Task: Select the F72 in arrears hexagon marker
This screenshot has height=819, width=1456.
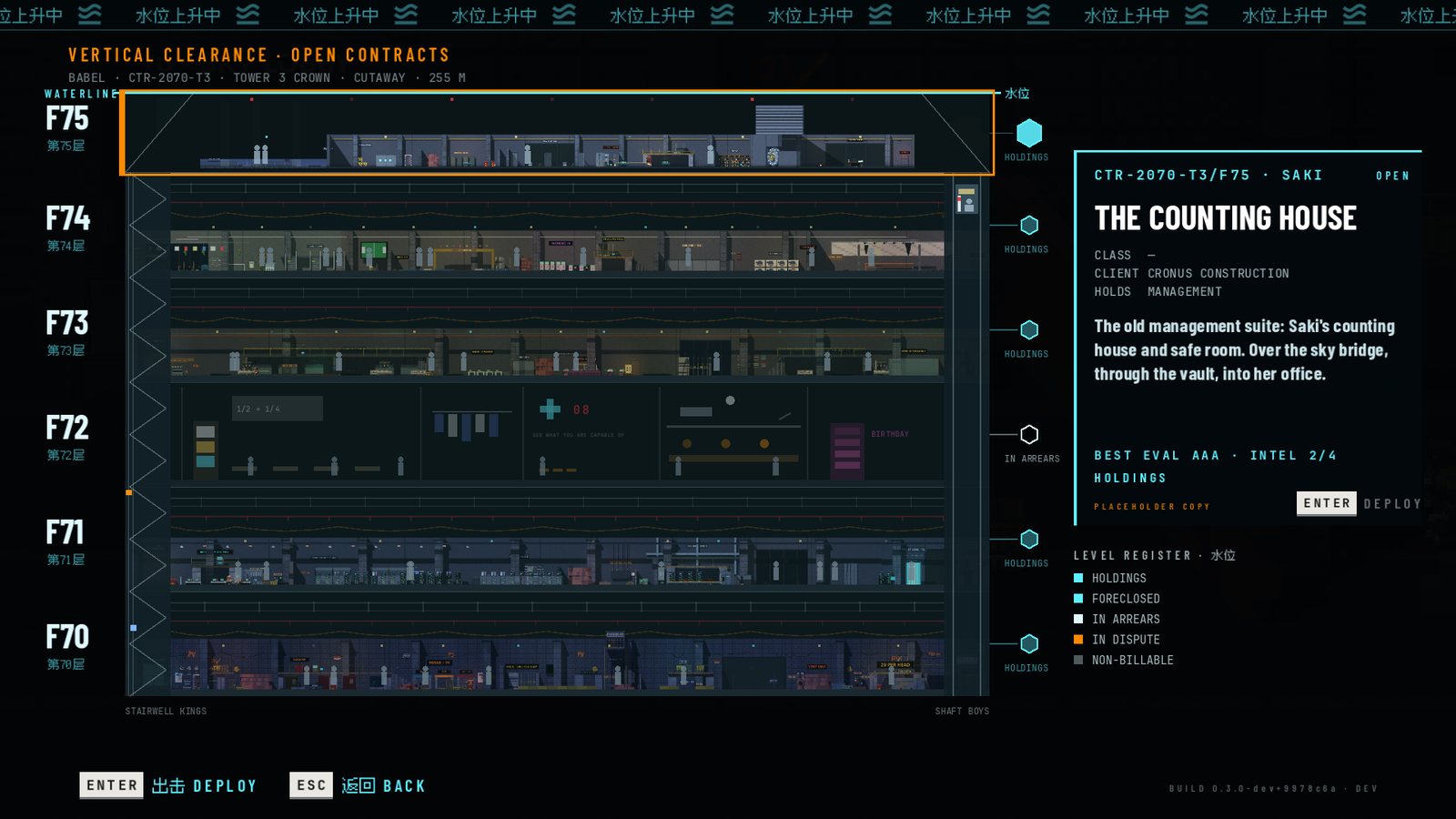Action: point(1029,434)
